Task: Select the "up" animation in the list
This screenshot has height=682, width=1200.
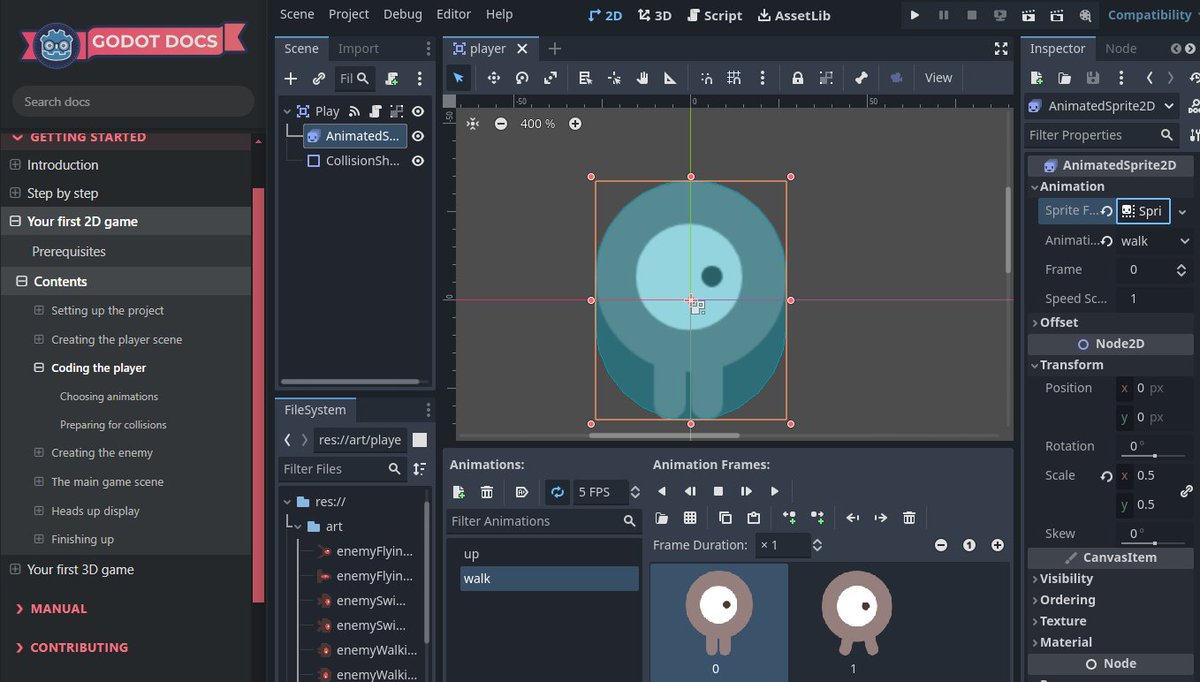Action: coord(471,554)
